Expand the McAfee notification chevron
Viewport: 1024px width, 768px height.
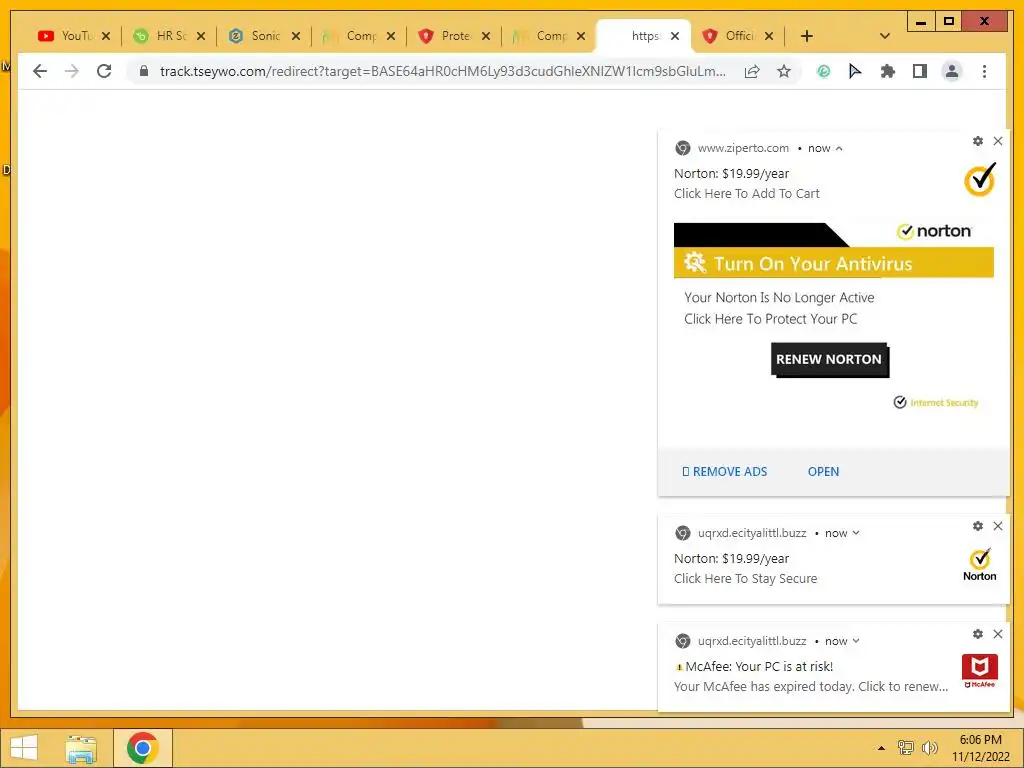pos(856,641)
